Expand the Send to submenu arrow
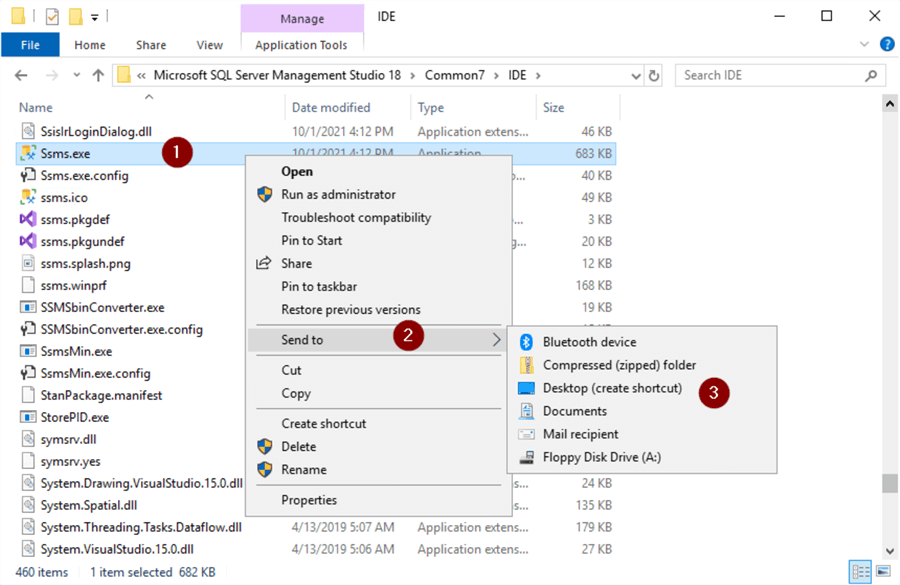This screenshot has width=900, height=585. (x=497, y=340)
